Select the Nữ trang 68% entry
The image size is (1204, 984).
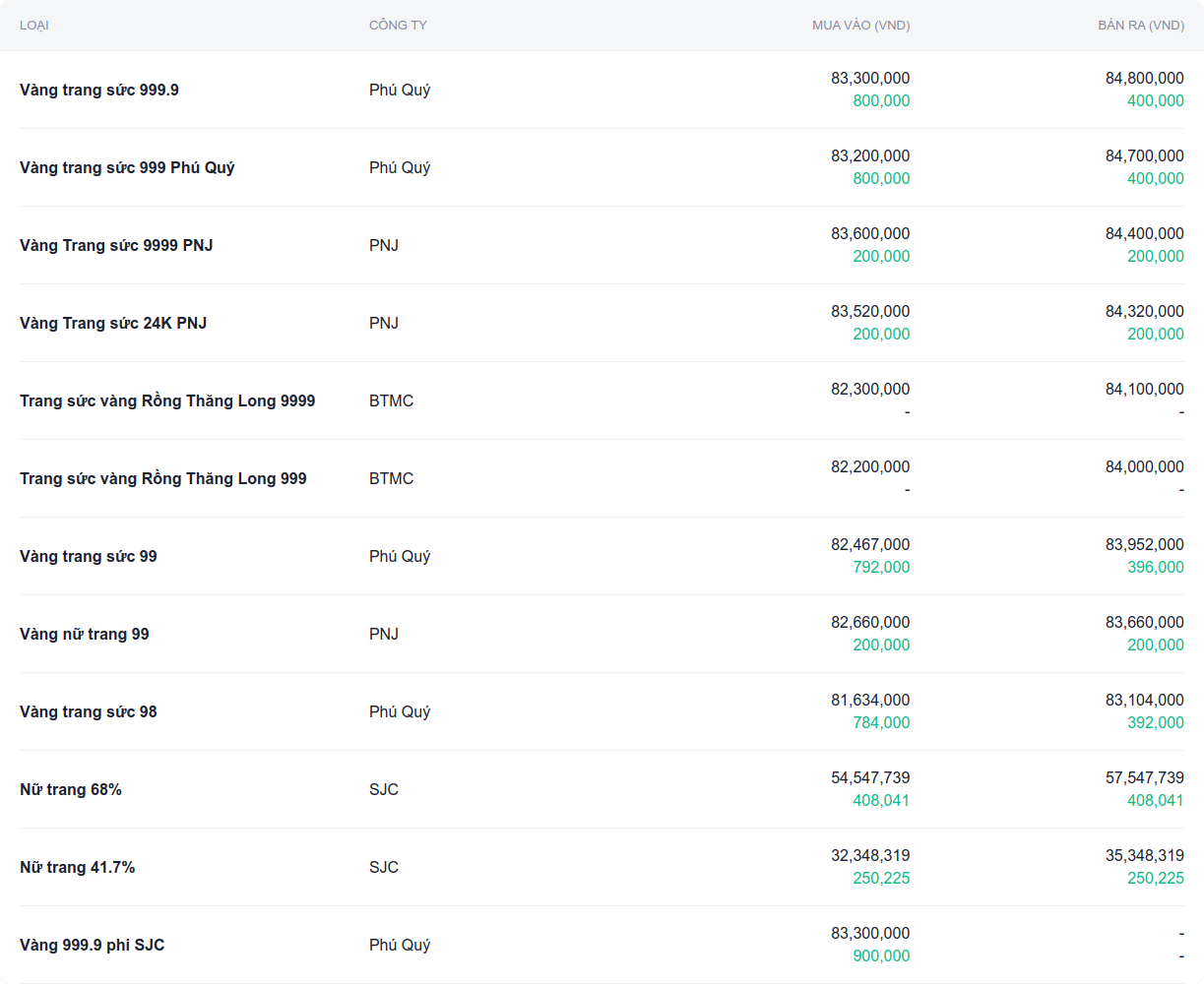(71, 790)
